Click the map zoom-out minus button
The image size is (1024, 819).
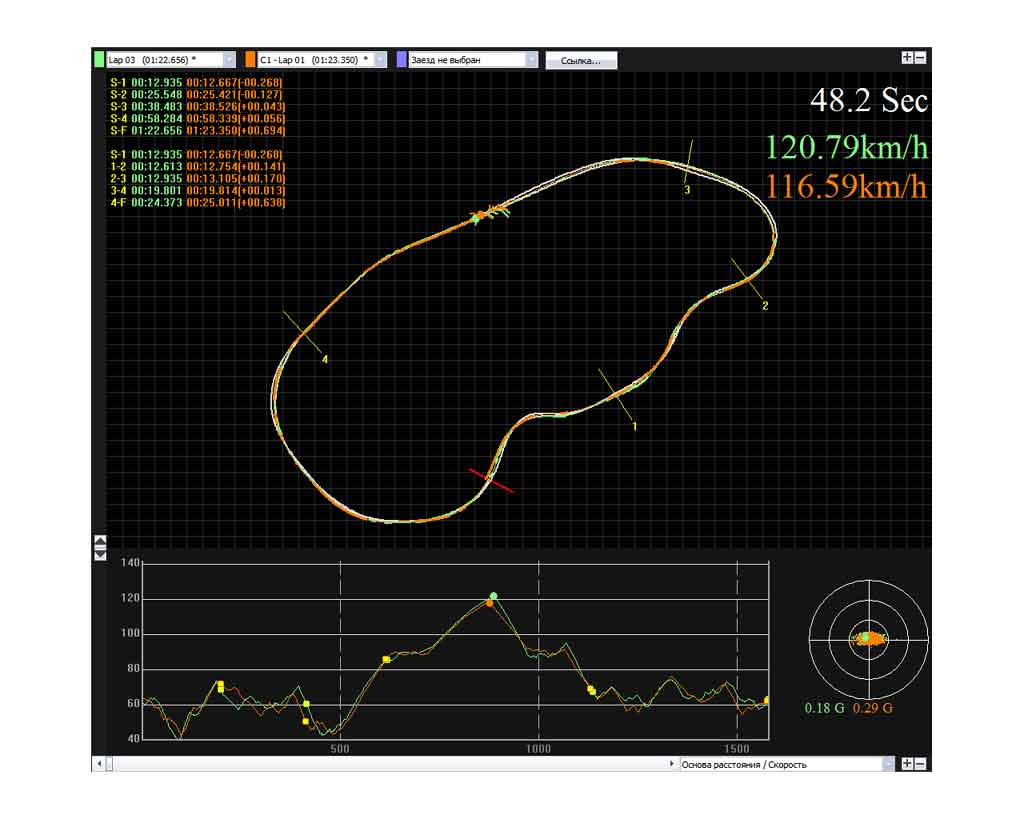click(x=920, y=58)
